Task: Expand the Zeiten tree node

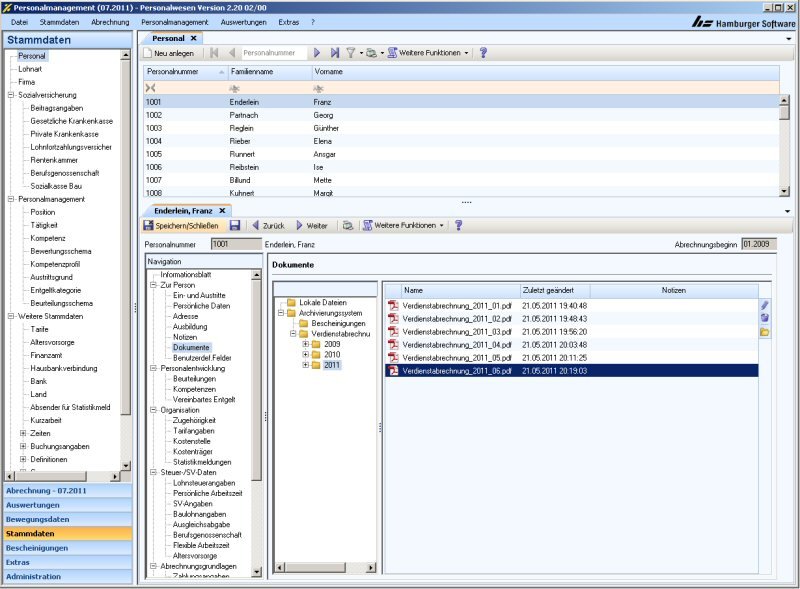Action: [x=23, y=433]
